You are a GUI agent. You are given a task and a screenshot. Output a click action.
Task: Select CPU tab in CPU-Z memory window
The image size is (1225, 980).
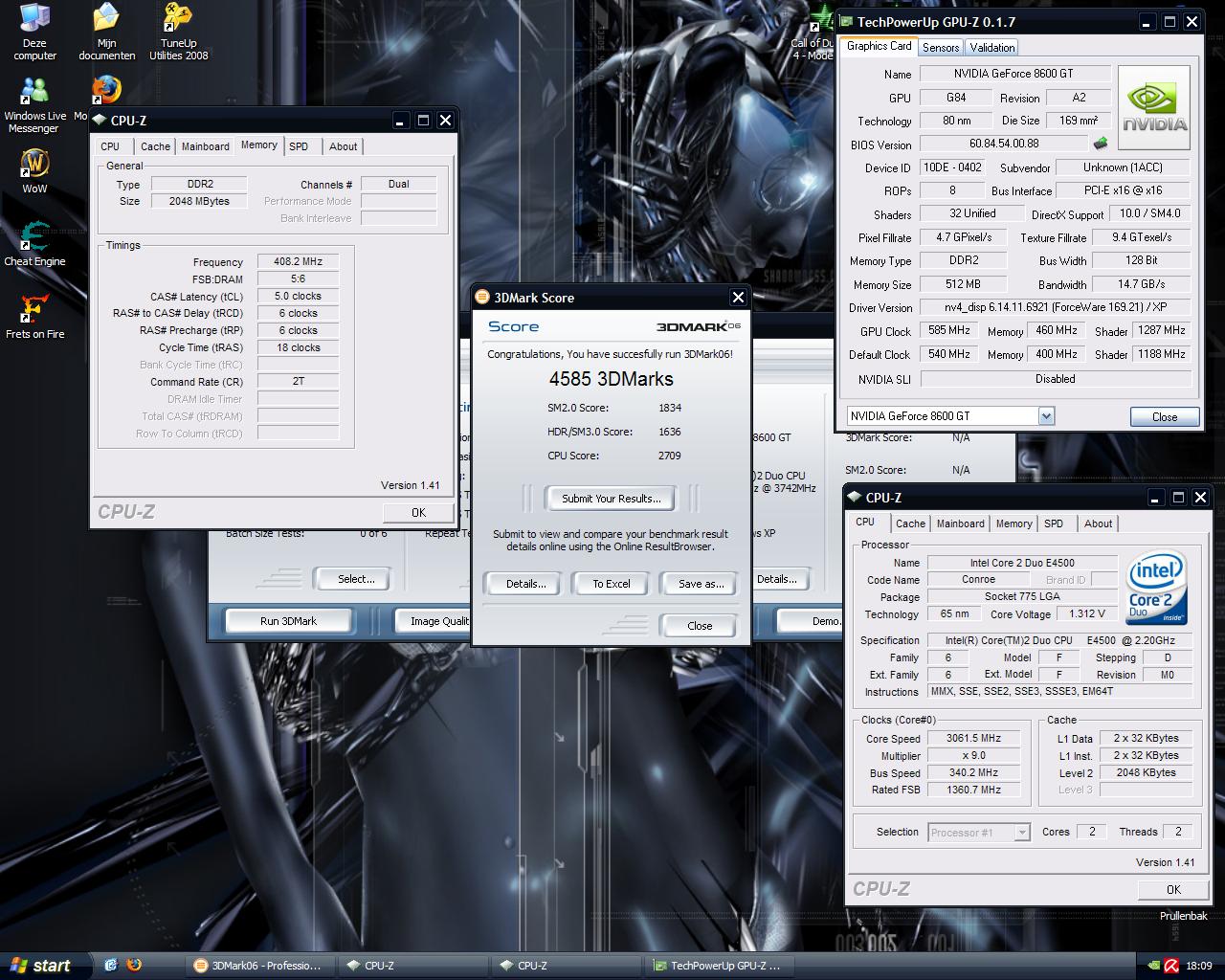(110, 146)
